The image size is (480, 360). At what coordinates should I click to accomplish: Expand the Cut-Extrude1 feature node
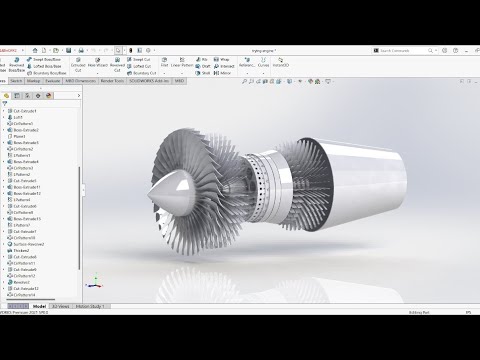[4, 111]
